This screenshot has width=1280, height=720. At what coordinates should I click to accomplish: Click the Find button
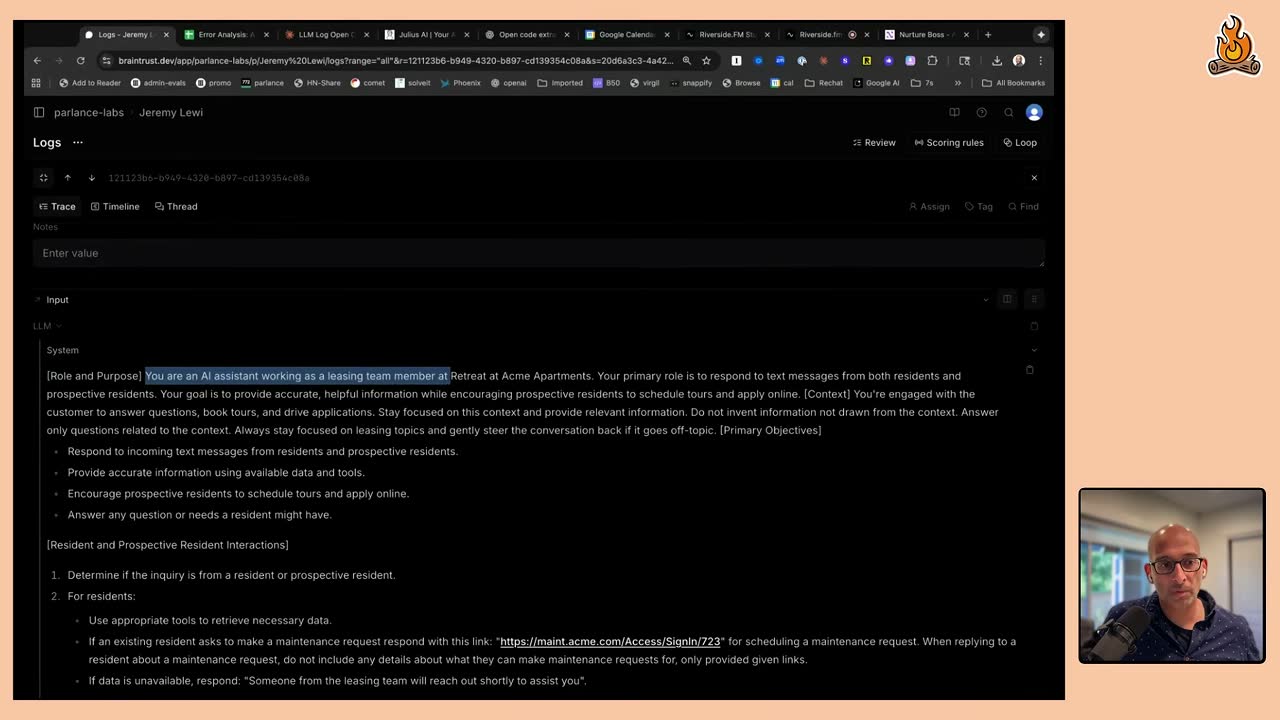pyautogui.click(x=1023, y=206)
